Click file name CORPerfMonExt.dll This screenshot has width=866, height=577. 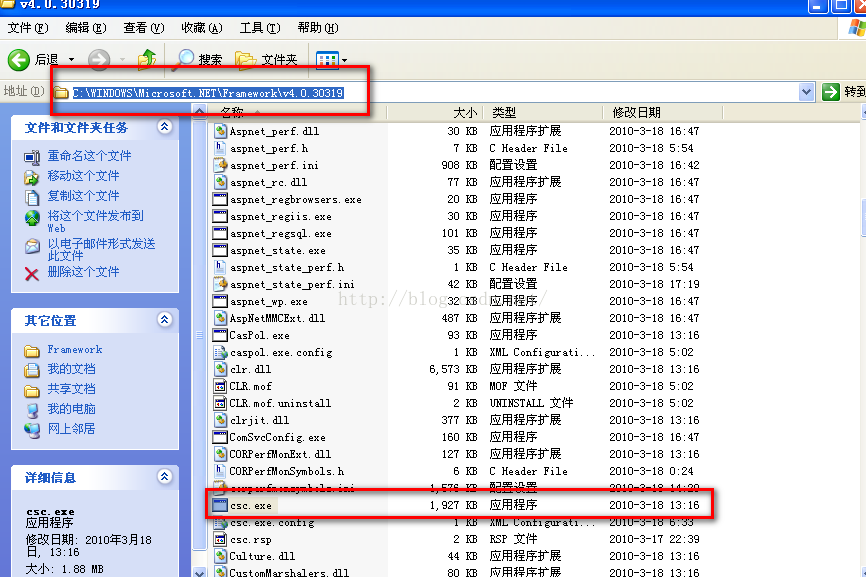[x=280, y=454]
